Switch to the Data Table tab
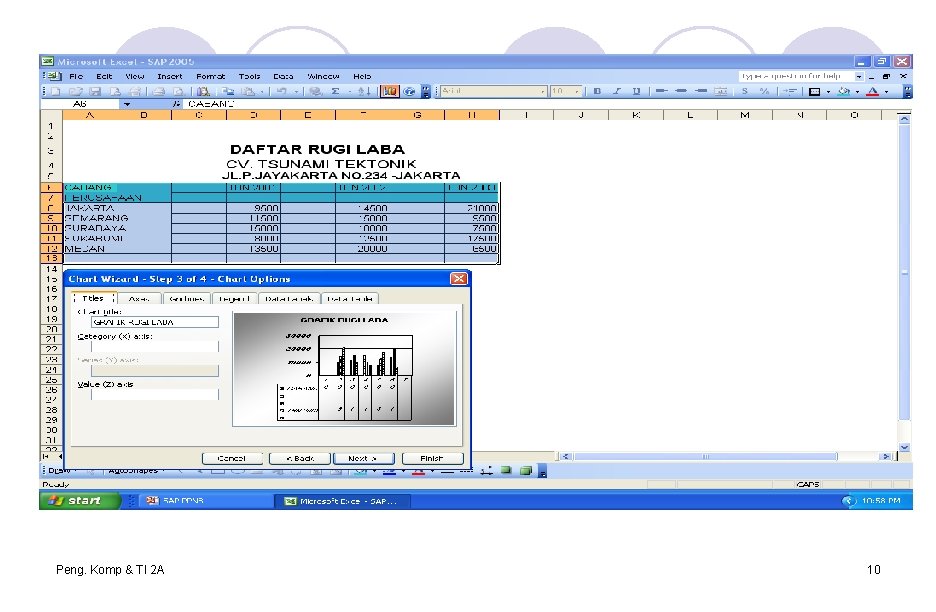Screen dimensions: 936x612 (x=350, y=299)
